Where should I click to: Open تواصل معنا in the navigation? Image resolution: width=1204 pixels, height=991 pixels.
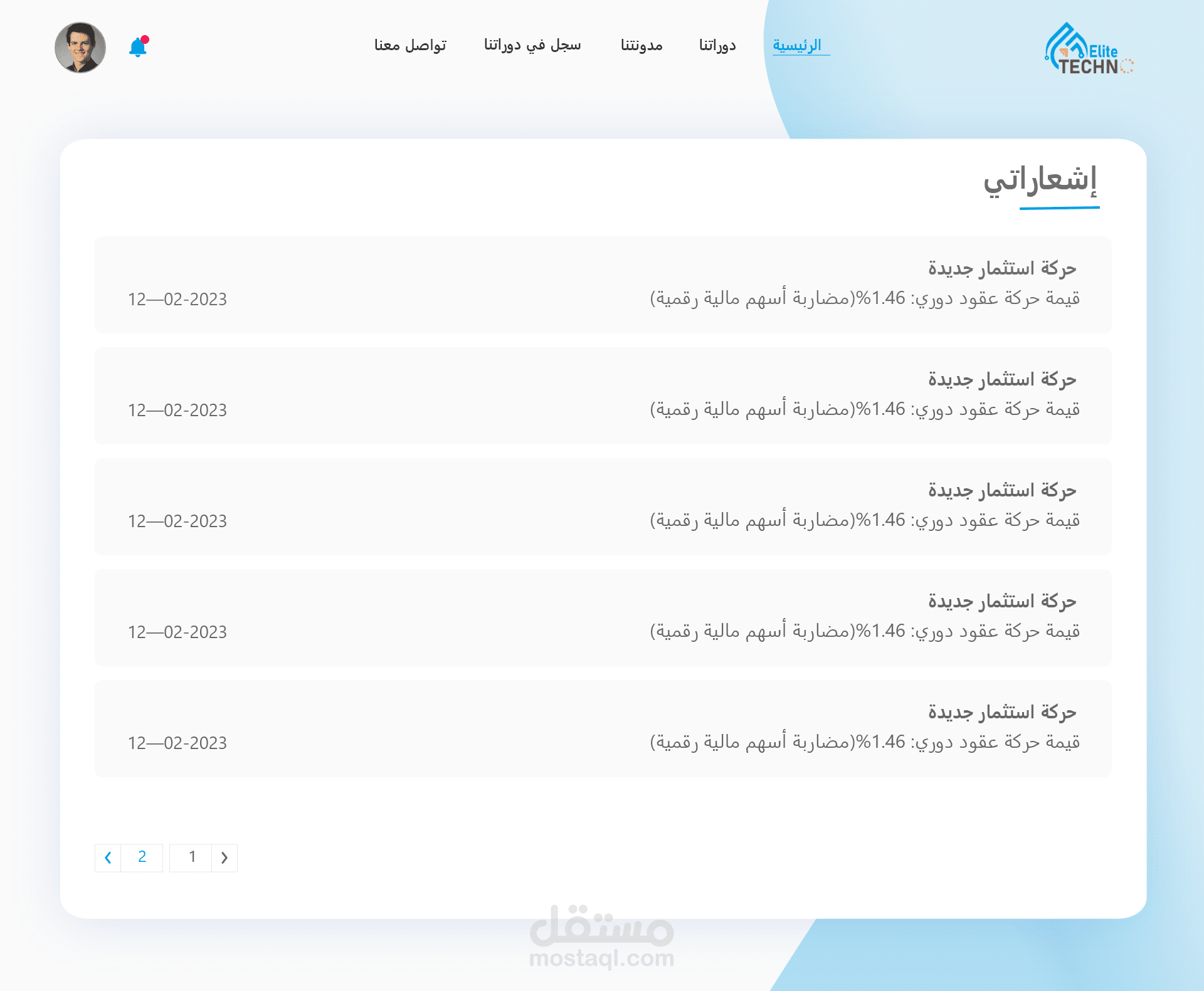[410, 46]
